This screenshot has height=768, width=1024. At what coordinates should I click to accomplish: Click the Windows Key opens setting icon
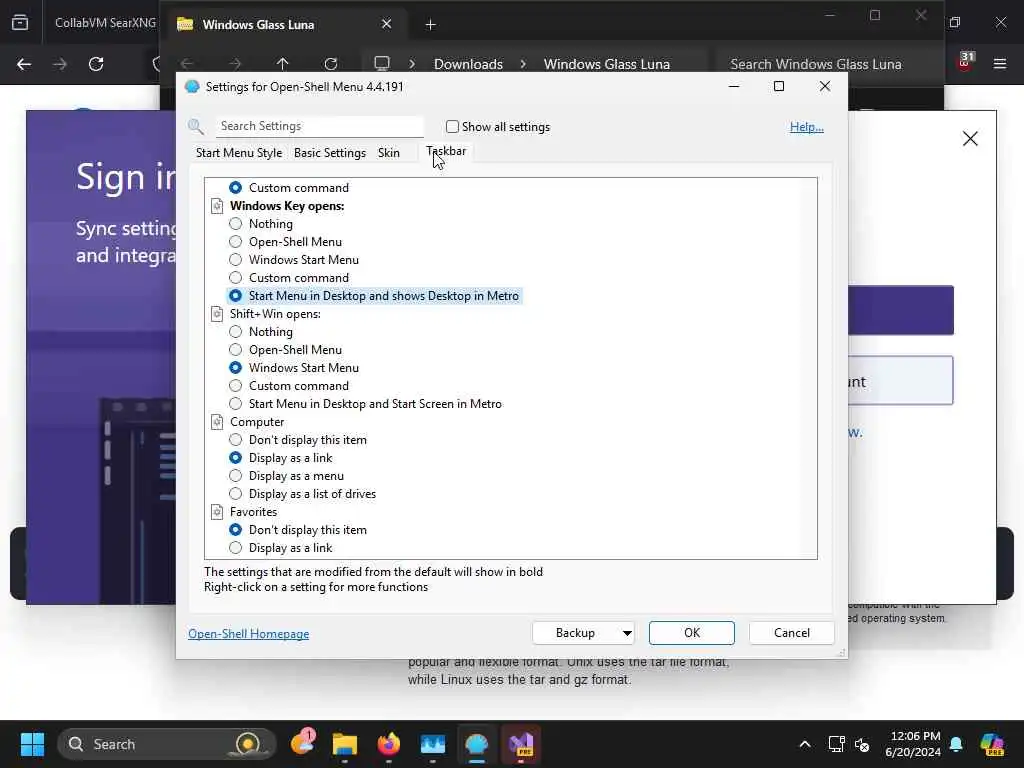pyautogui.click(x=217, y=206)
